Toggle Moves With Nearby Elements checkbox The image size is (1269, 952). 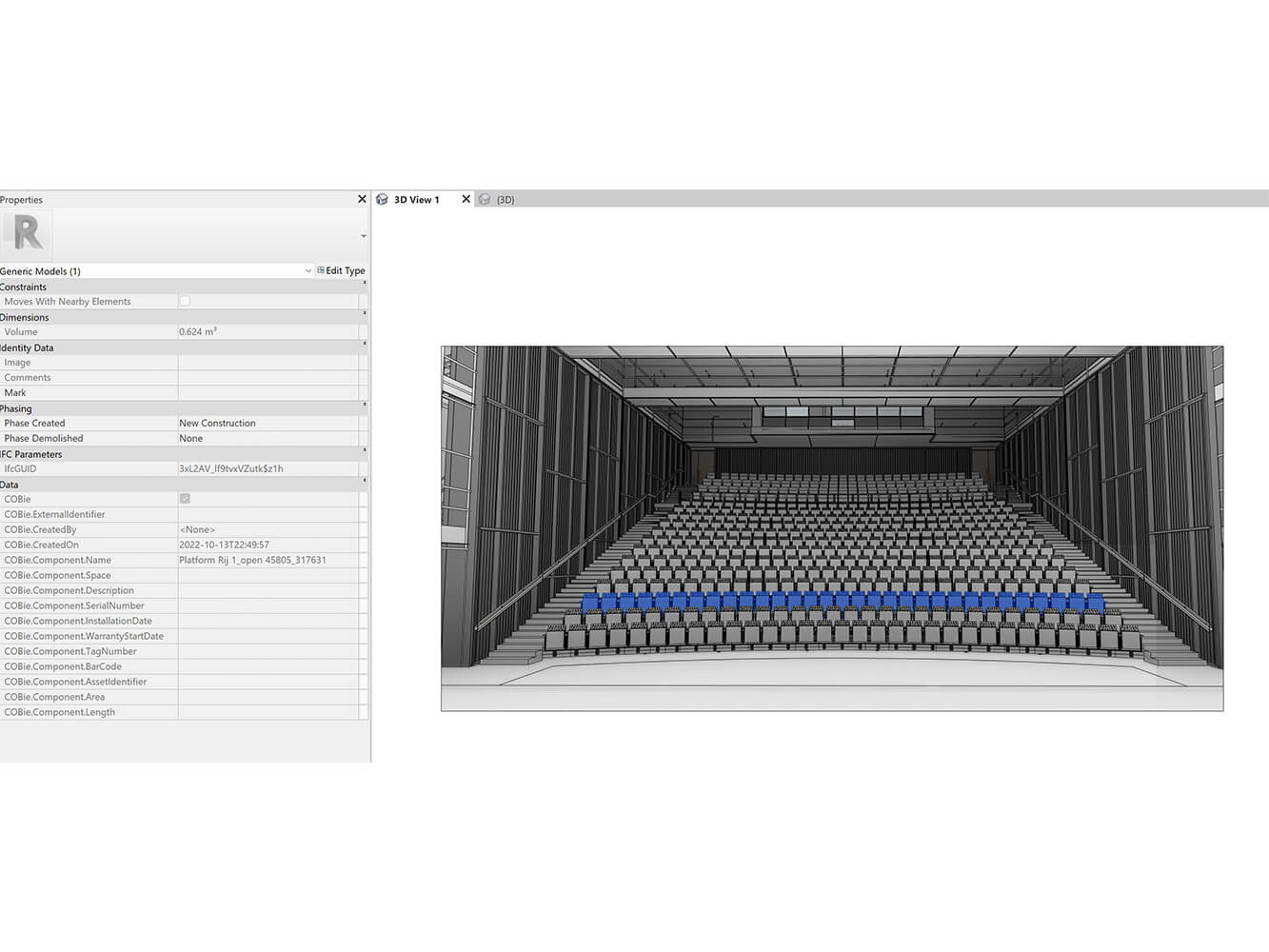point(185,301)
